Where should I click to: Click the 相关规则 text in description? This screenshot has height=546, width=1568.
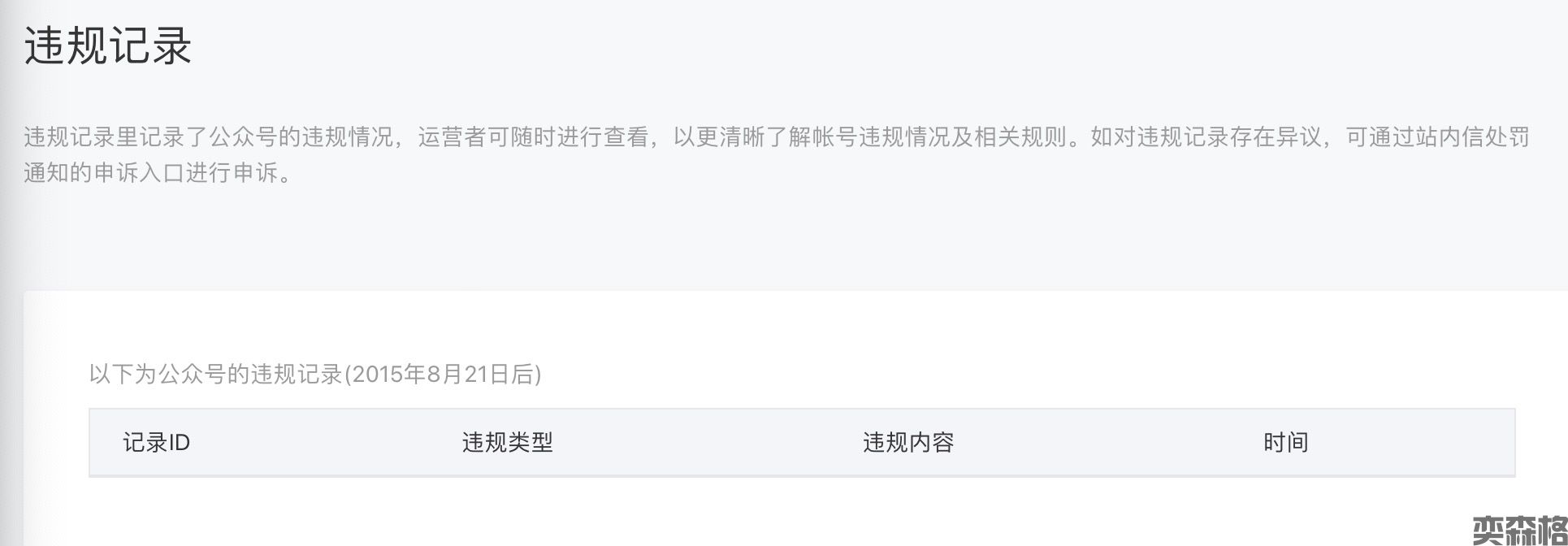tap(1020, 137)
